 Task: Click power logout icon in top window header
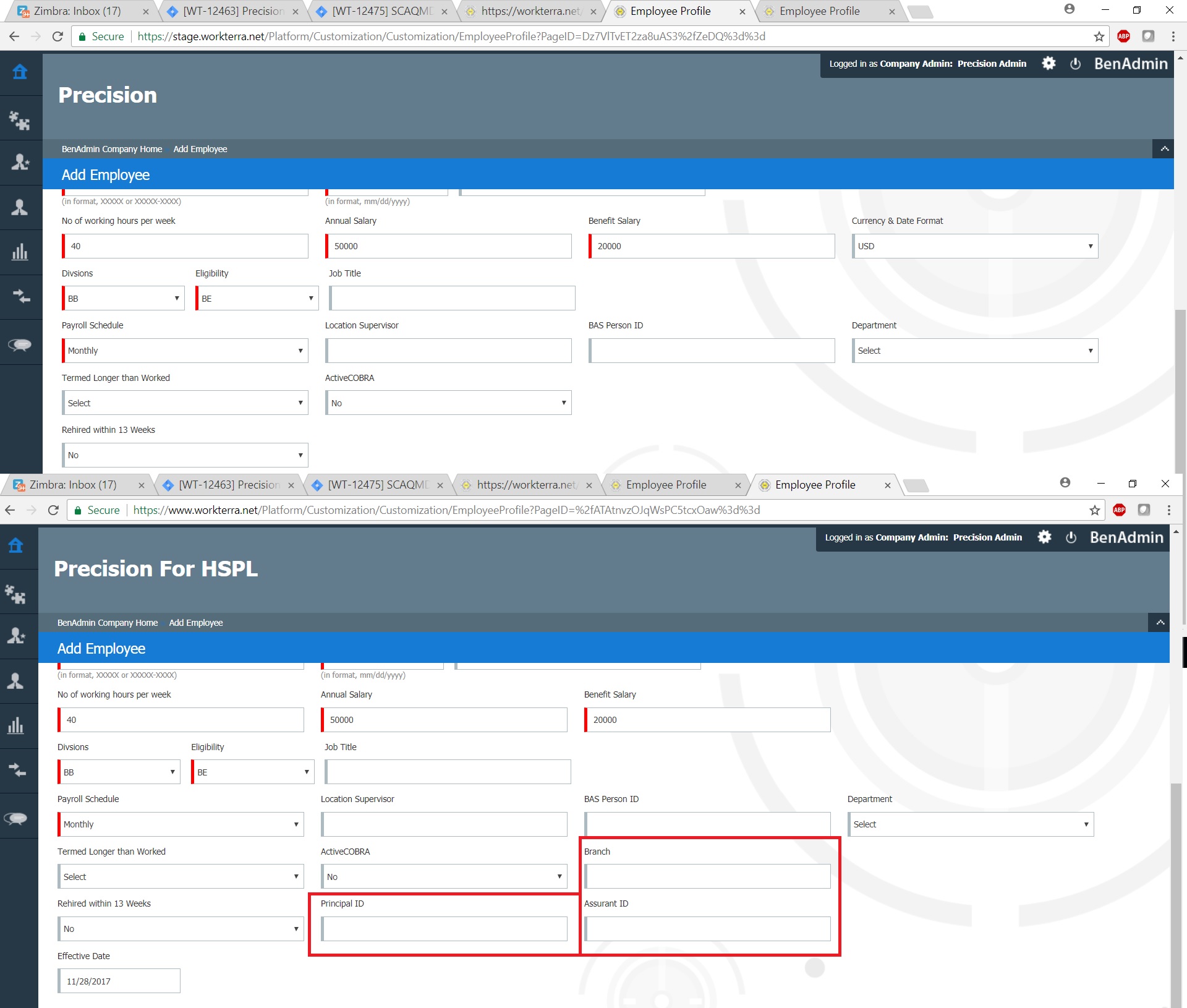(1075, 64)
